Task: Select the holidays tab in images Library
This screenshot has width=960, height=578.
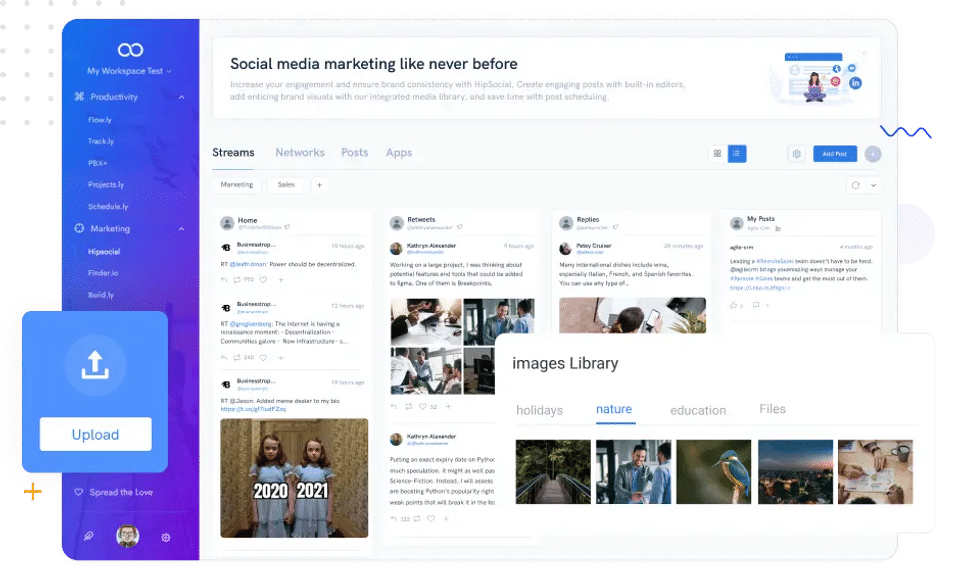Action: 539,410
